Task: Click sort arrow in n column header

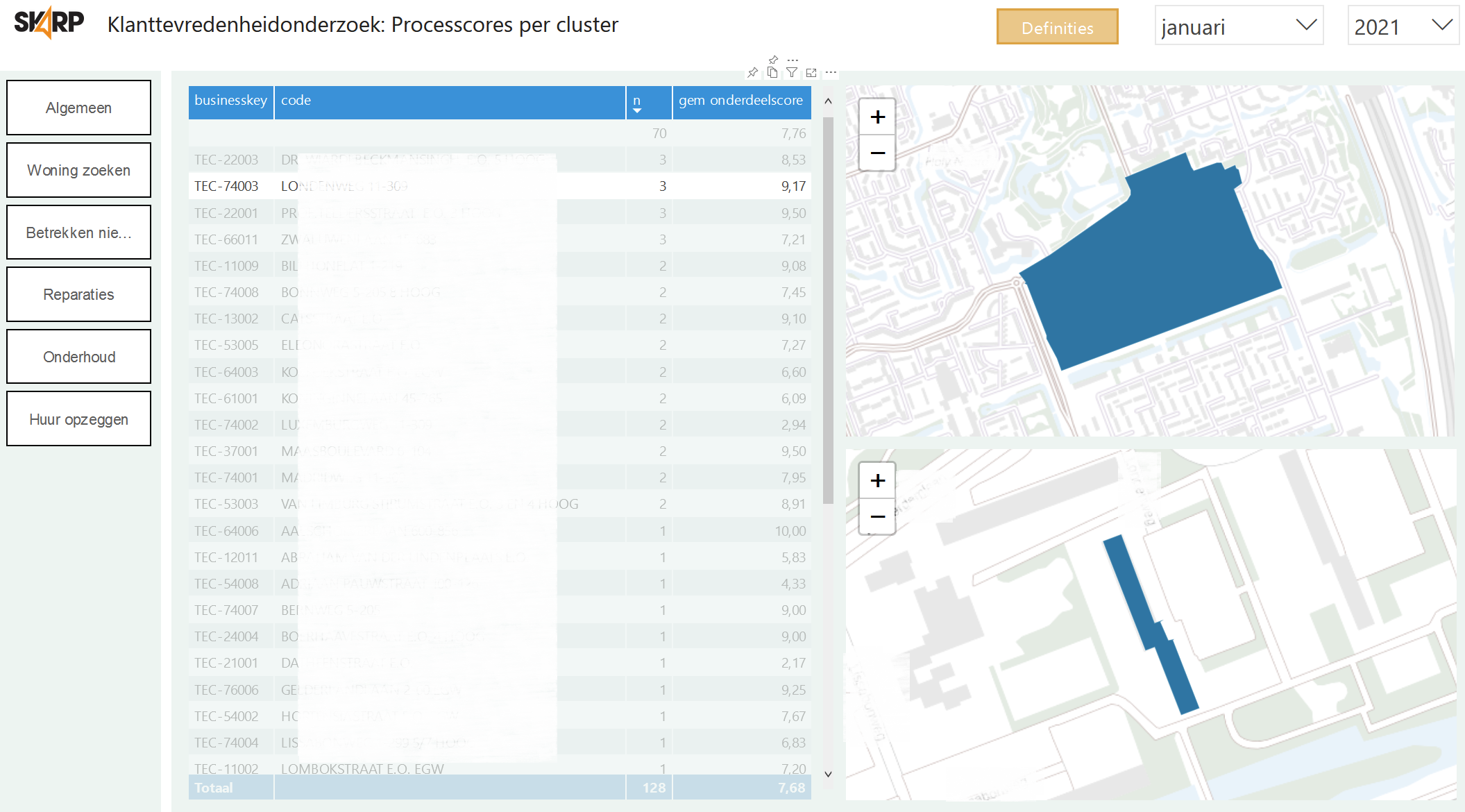Action: (x=637, y=111)
